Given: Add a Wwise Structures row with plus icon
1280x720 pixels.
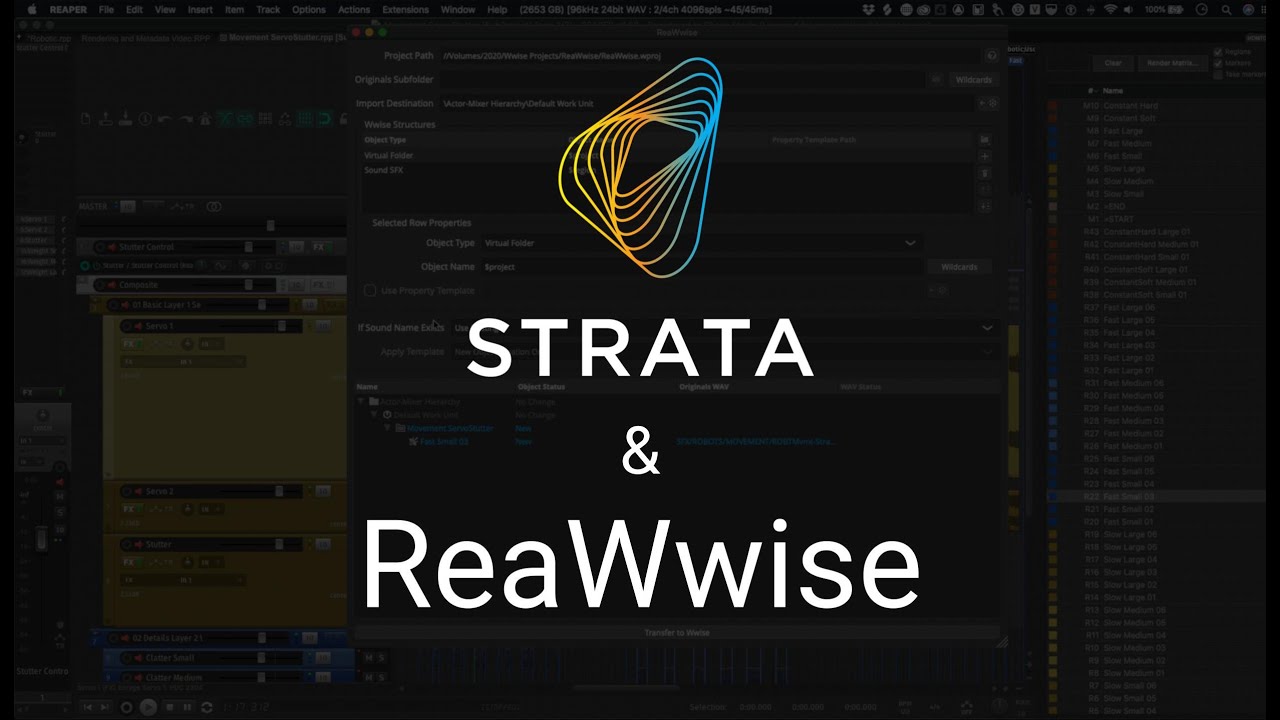Looking at the screenshot, I should [984, 157].
